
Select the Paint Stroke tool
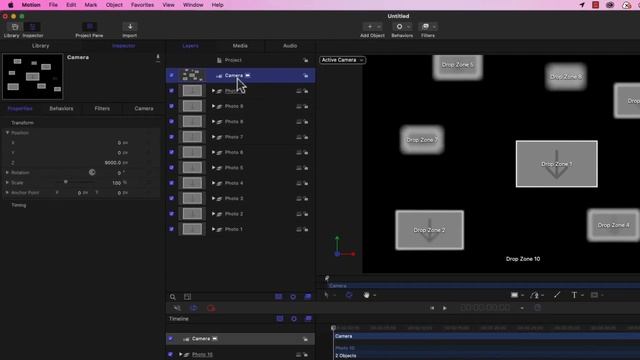pyautogui.click(x=557, y=295)
